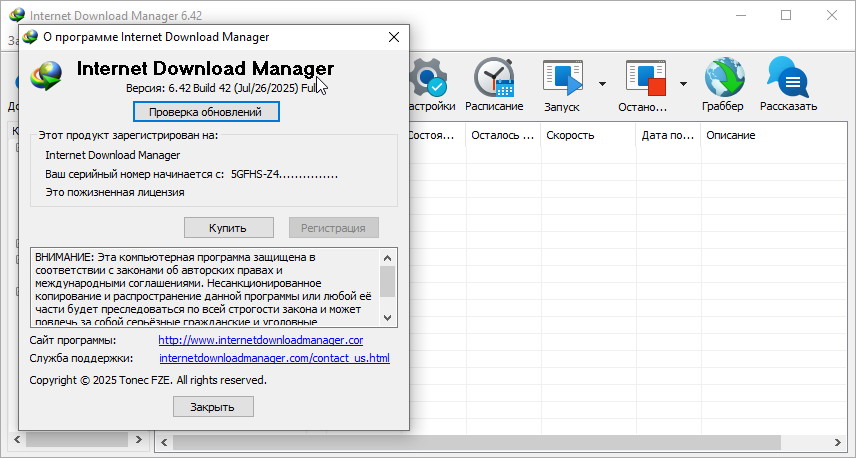The width and height of the screenshot is (856, 458).
Task: Close the About dialog with X
Action: [394, 37]
